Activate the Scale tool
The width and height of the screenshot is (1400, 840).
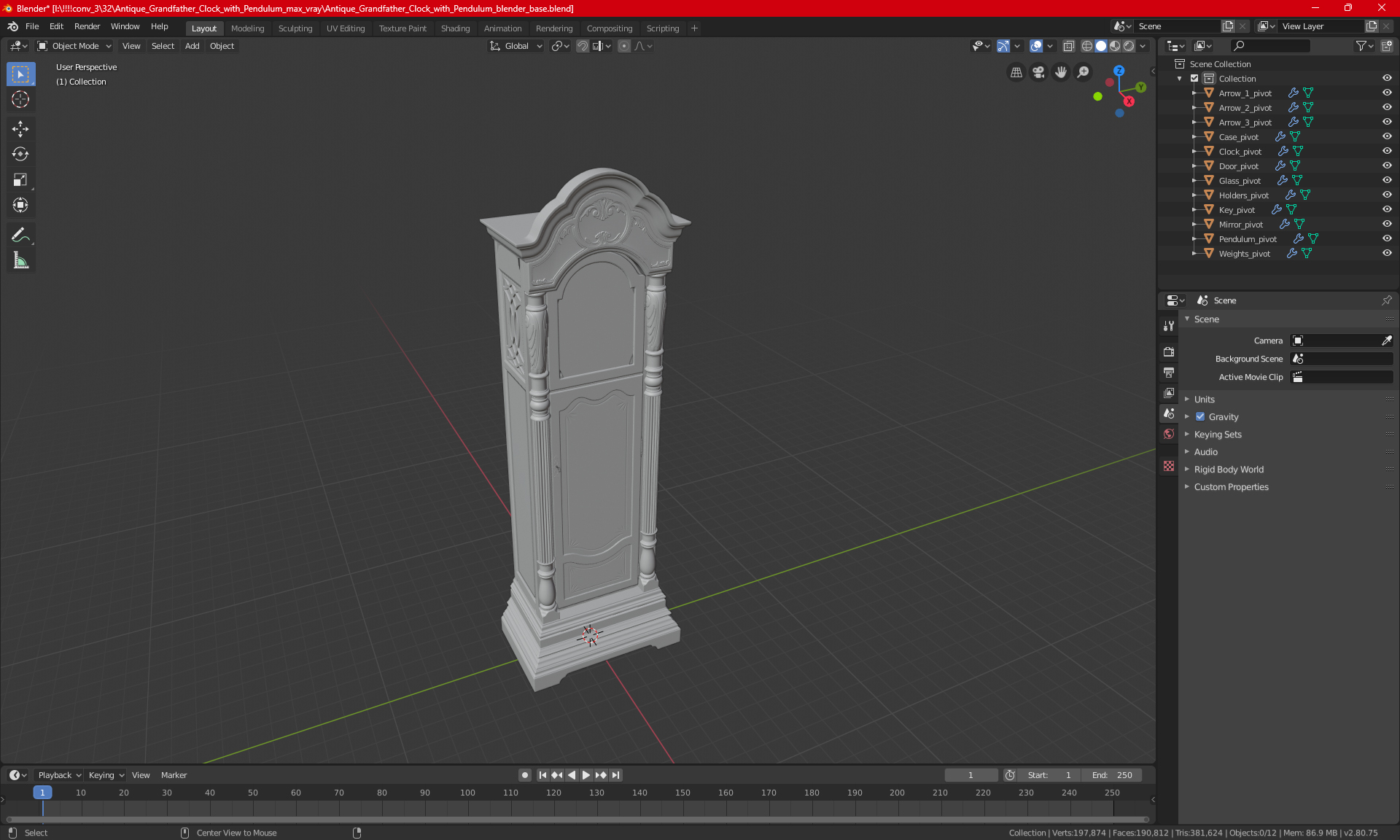(x=20, y=179)
